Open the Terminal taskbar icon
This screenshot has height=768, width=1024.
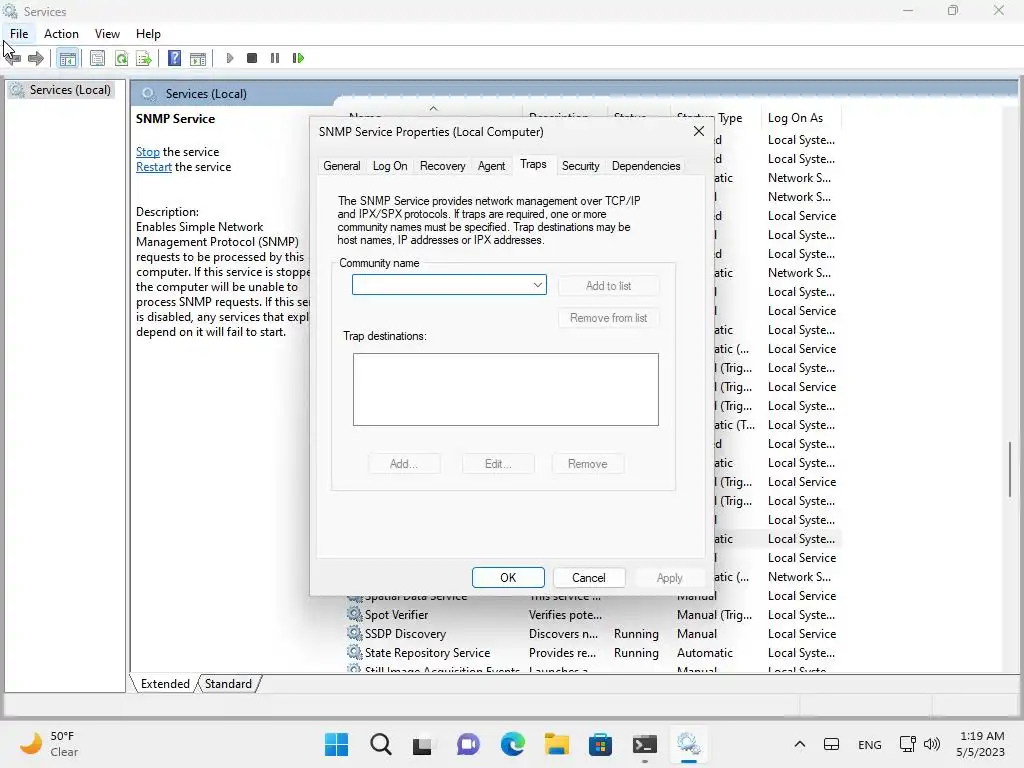(x=645, y=744)
